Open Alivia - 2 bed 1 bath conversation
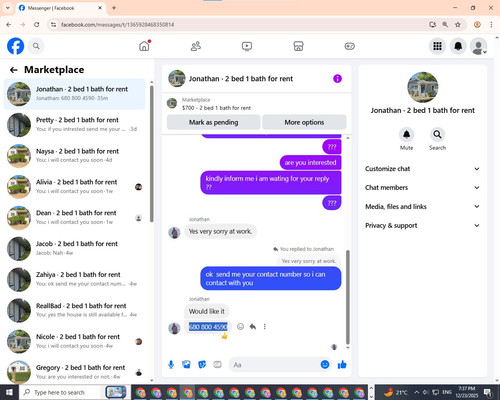The height and width of the screenshot is (400, 500). (x=74, y=187)
